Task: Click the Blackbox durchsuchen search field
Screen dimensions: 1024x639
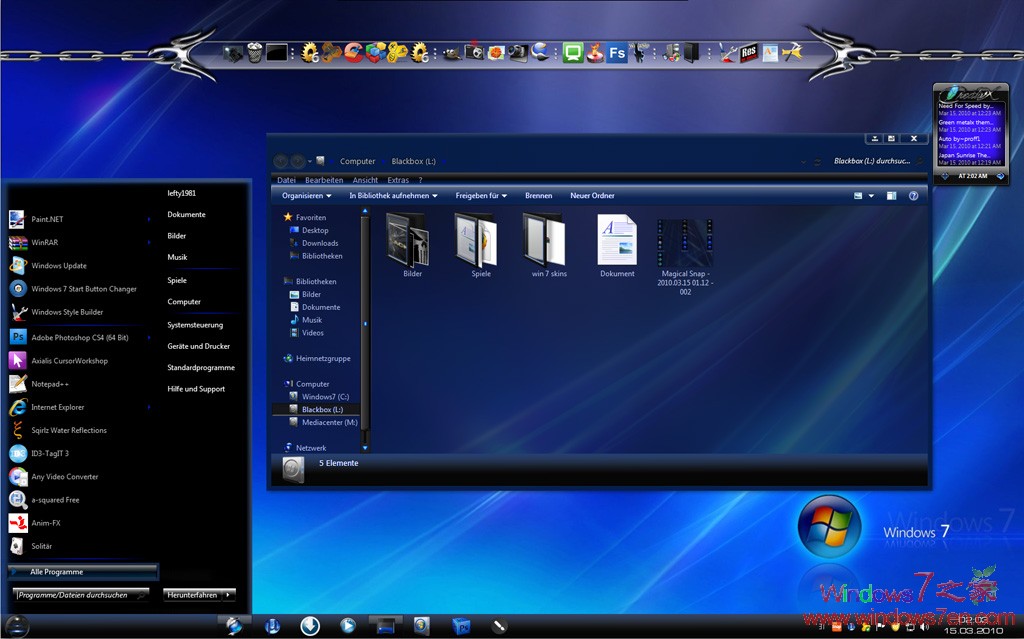Action: pyautogui.click(x=874, y=161)
